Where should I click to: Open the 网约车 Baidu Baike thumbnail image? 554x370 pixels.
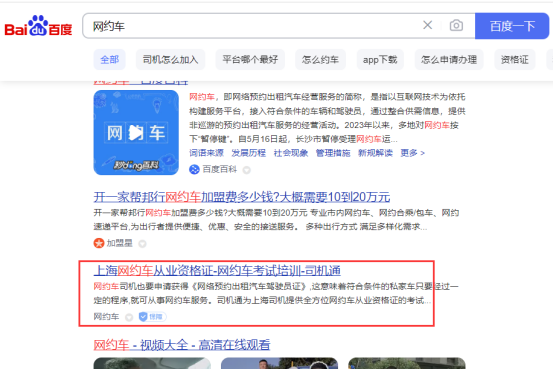tap(136, 133)
